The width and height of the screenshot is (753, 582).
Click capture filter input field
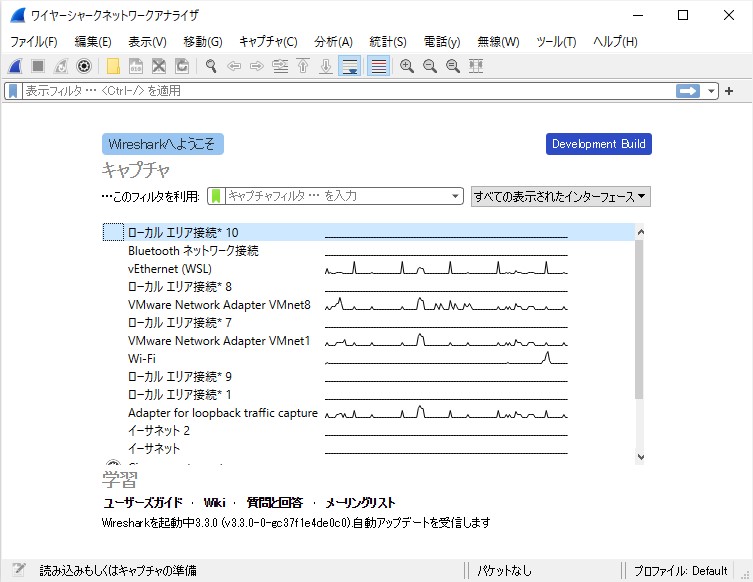[x=337, y=196]
